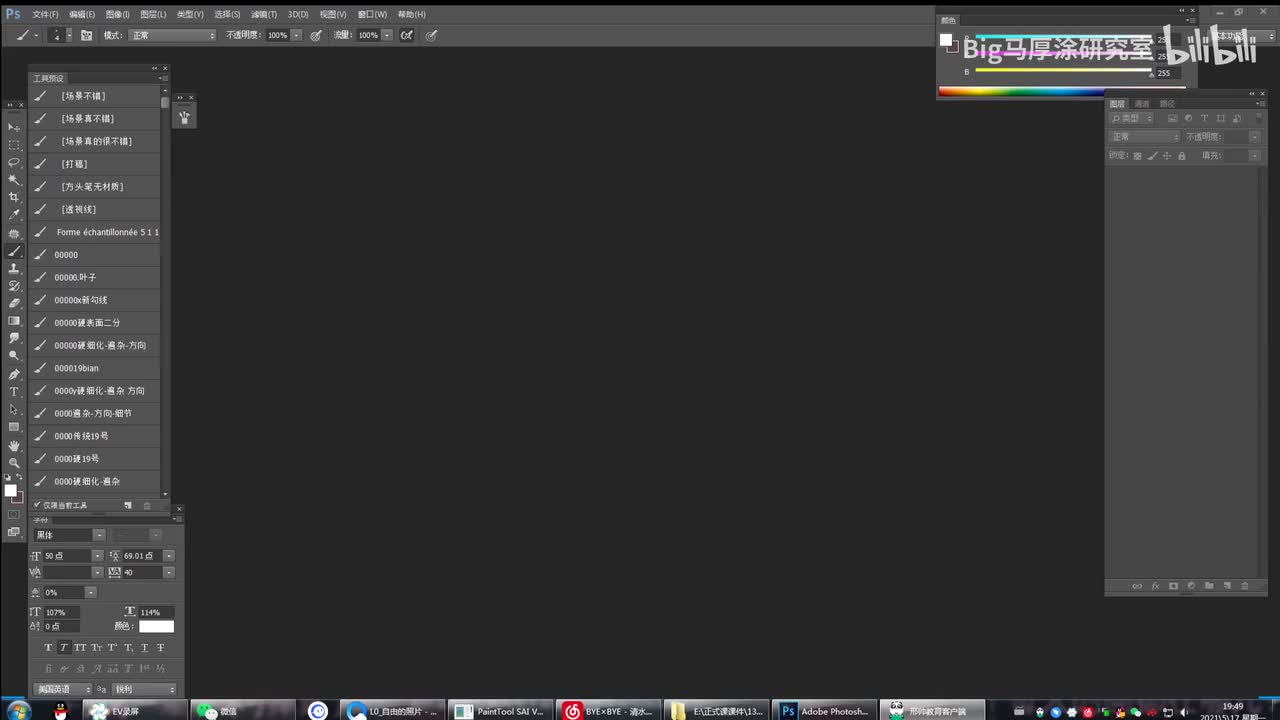The width and height of the screenshot is (1280, 720).
Task: Open the Filter (滤镜) menu
Action: point(264,14)
